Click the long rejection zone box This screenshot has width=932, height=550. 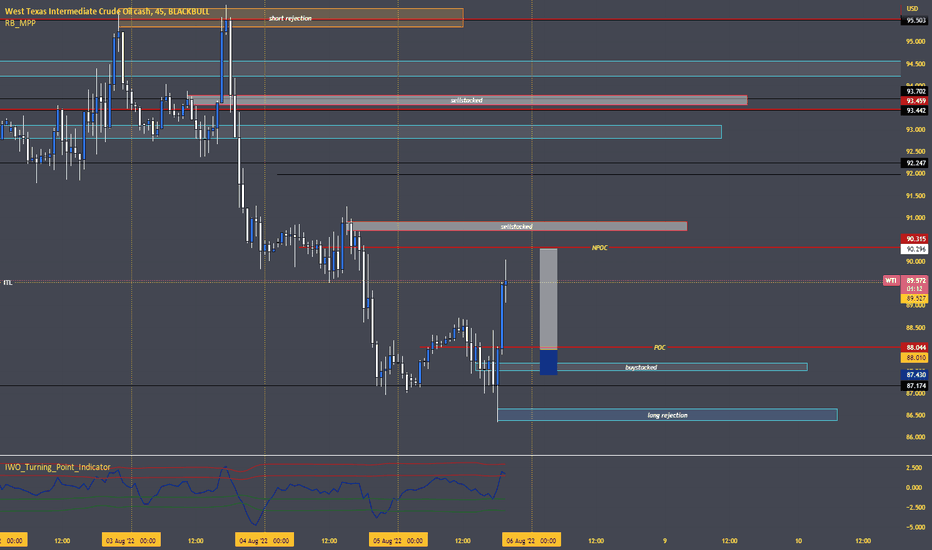667,415
